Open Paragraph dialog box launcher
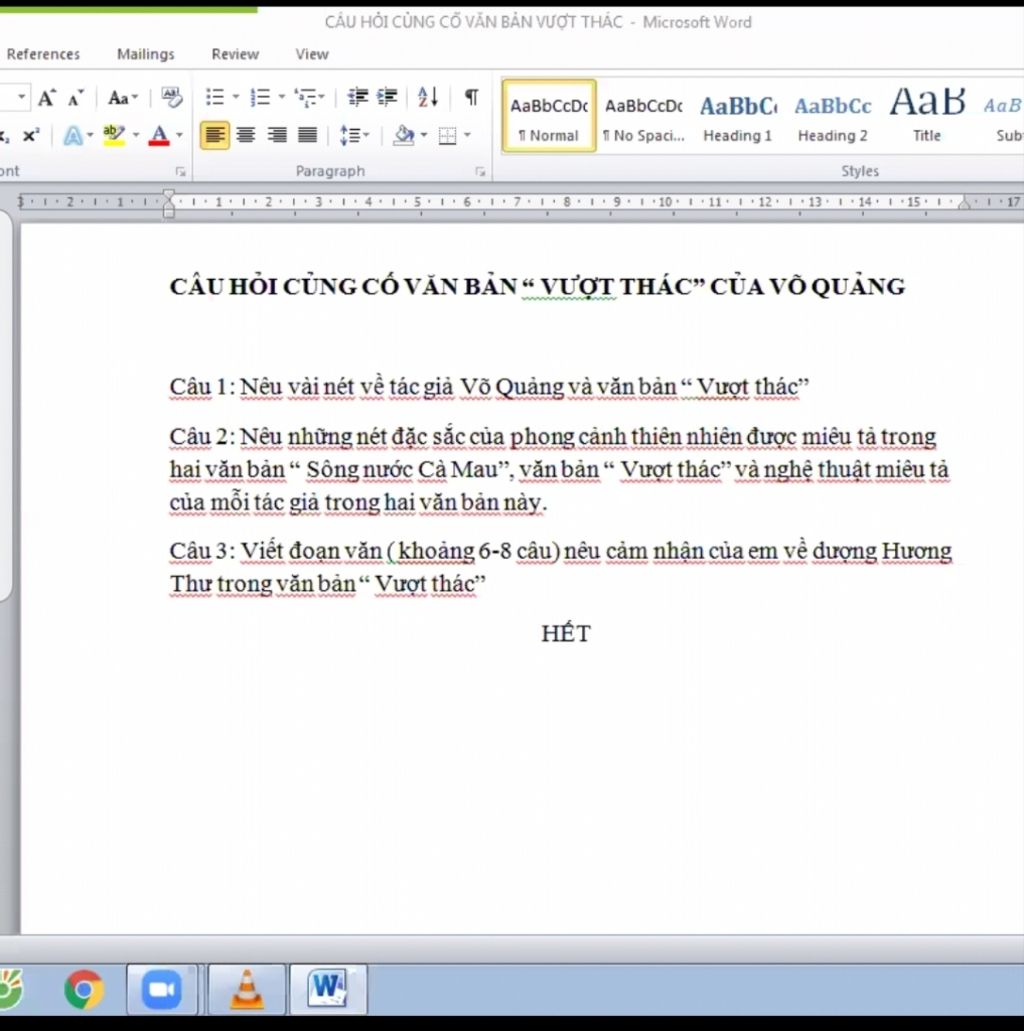The image size is (1024, 1031). point(480,172)
